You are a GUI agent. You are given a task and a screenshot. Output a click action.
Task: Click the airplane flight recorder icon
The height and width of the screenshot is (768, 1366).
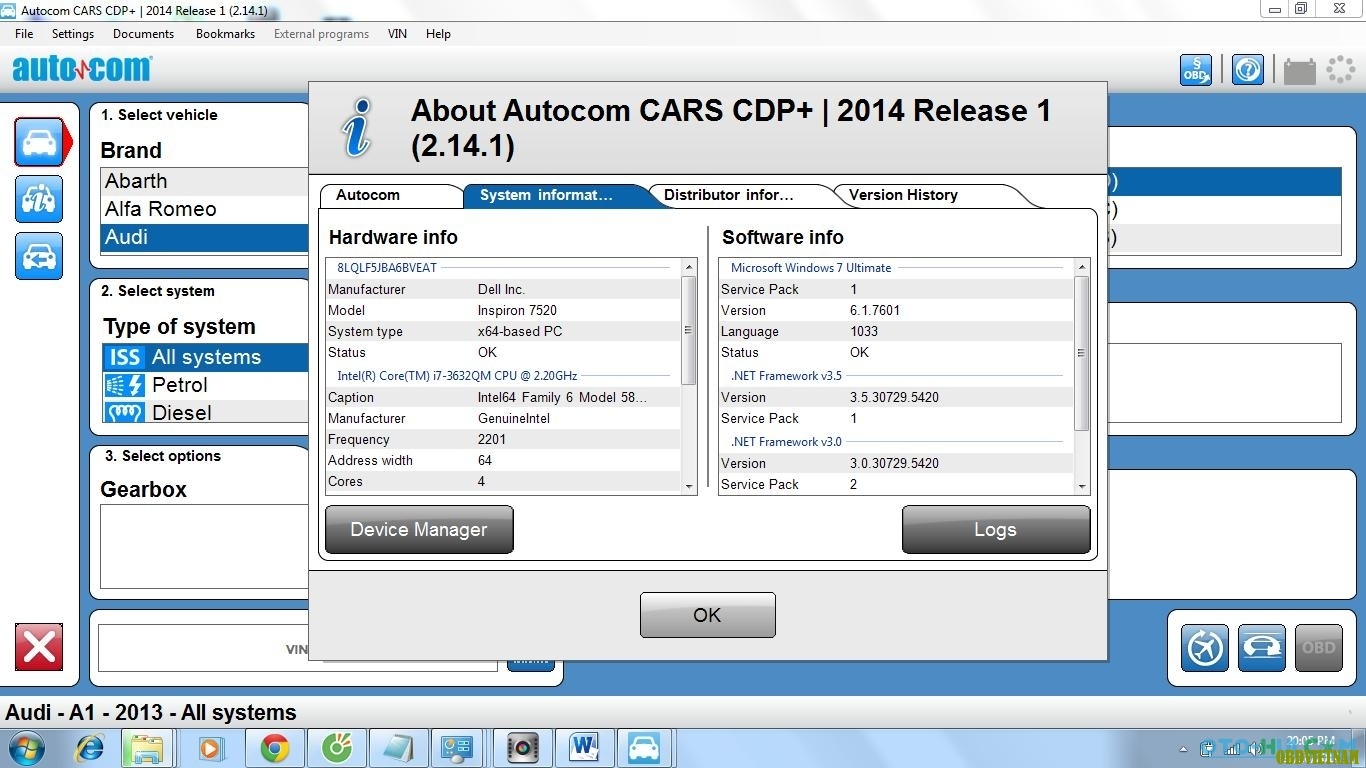[x=1205, y=648]
